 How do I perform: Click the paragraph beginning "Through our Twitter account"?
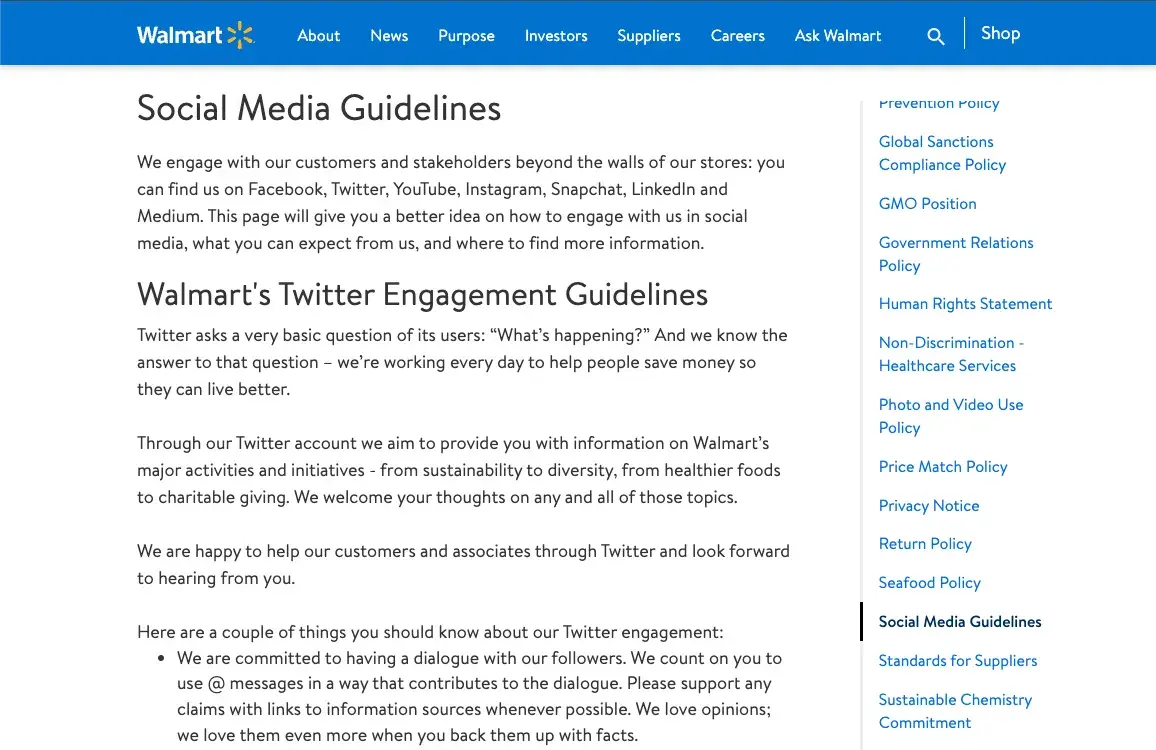point(459,471)
